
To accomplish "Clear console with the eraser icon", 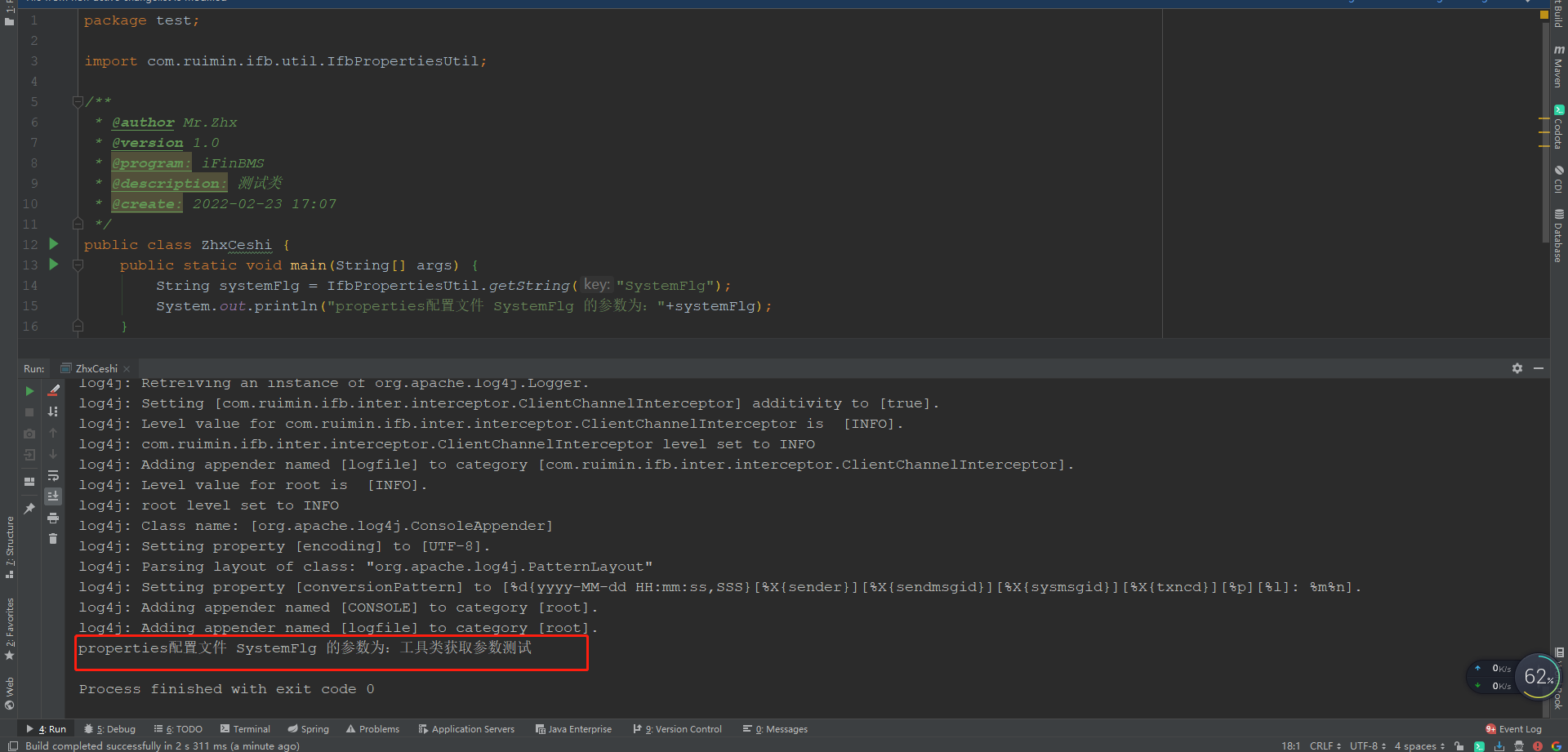I will 53,391.
